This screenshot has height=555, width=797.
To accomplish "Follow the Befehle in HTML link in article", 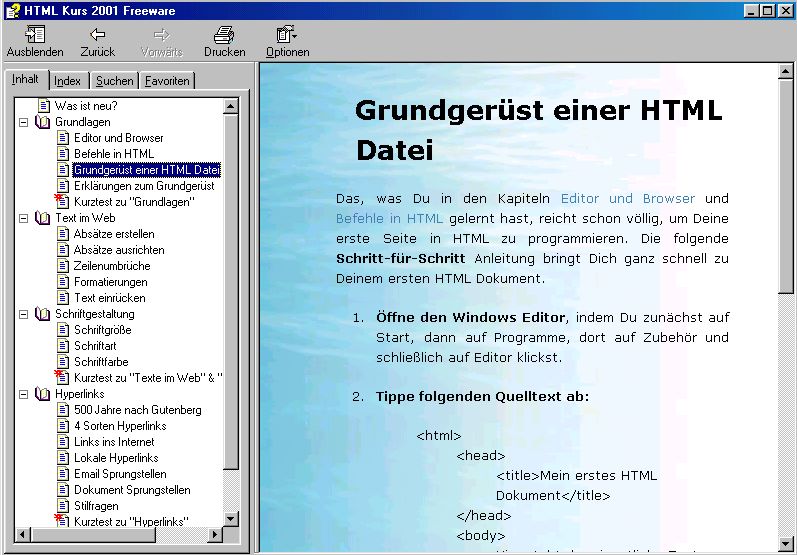I will point(389,219).
